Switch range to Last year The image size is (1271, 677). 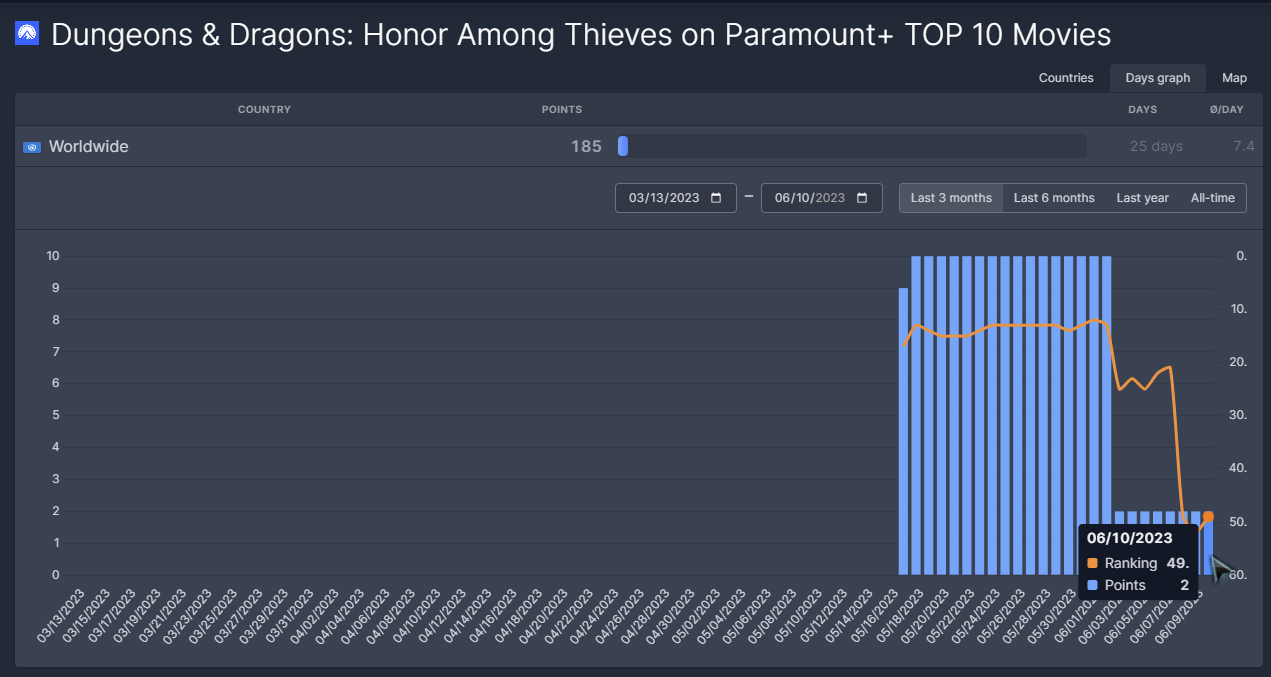click(x=1142, y=198)
